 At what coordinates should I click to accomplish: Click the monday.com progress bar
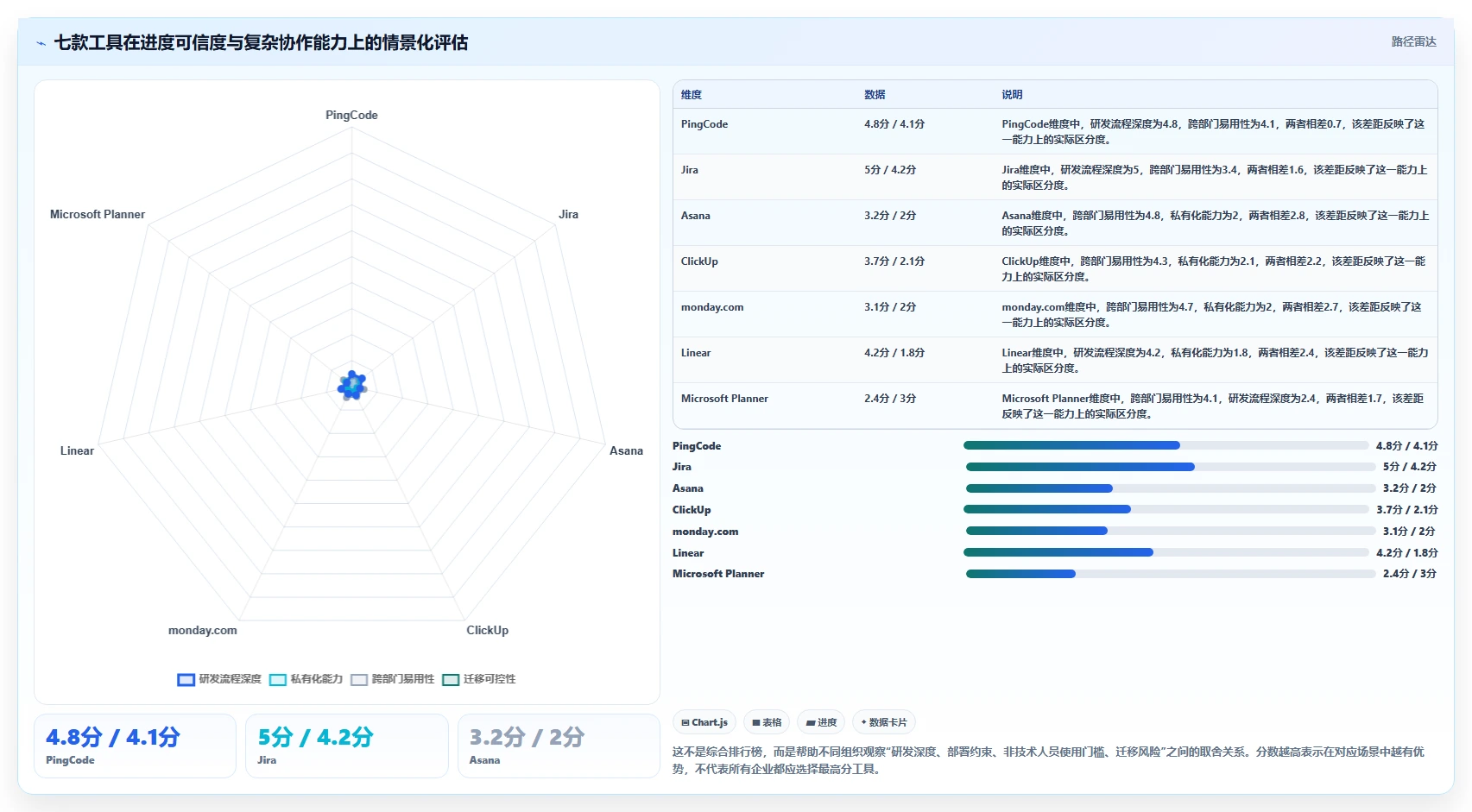click(x=1171, y=531)
